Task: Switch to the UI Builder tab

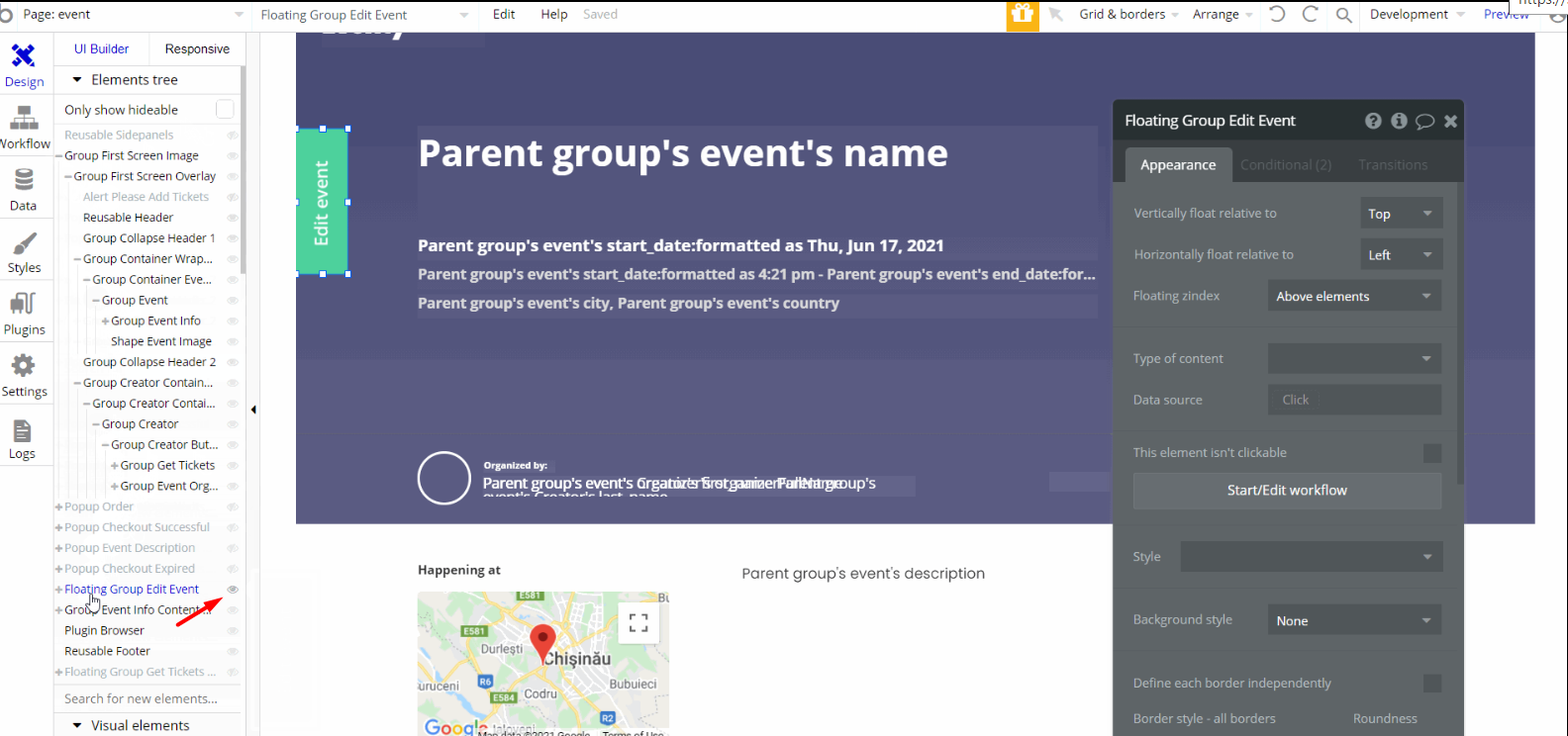Action: (x=101, y=49)
